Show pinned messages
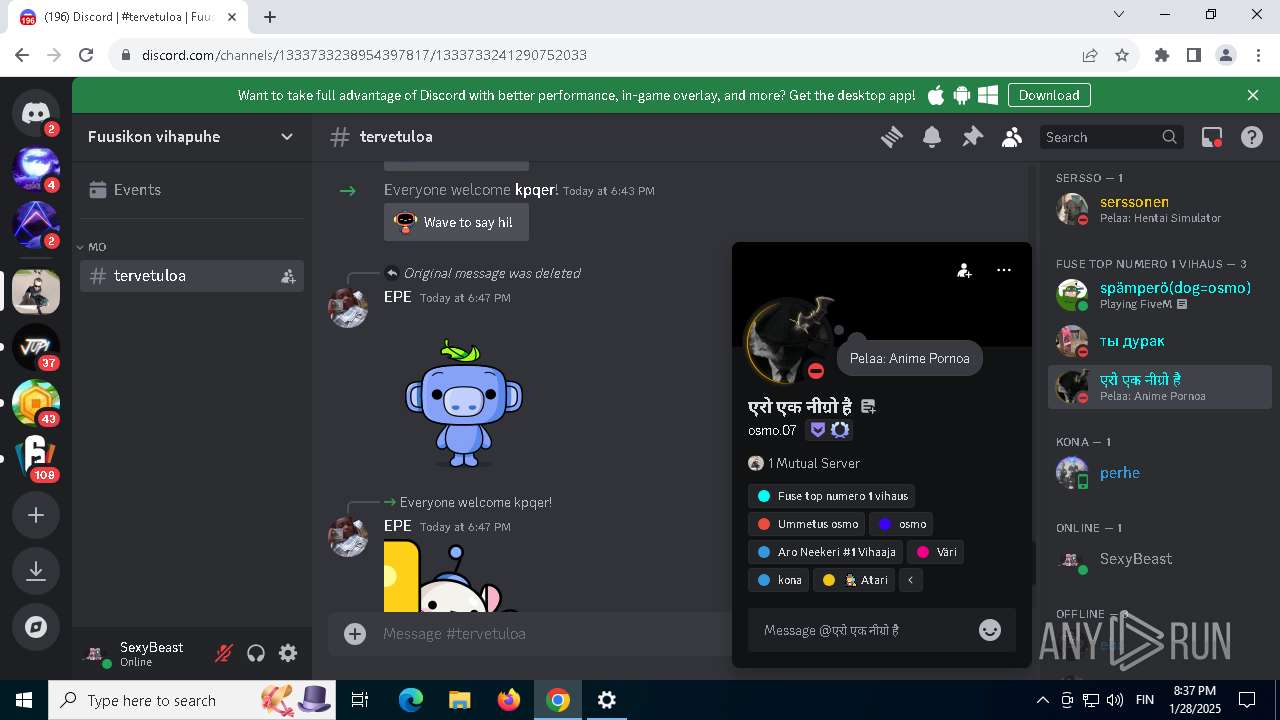This screenshot has width=1280, height=720. coord(972,137)
